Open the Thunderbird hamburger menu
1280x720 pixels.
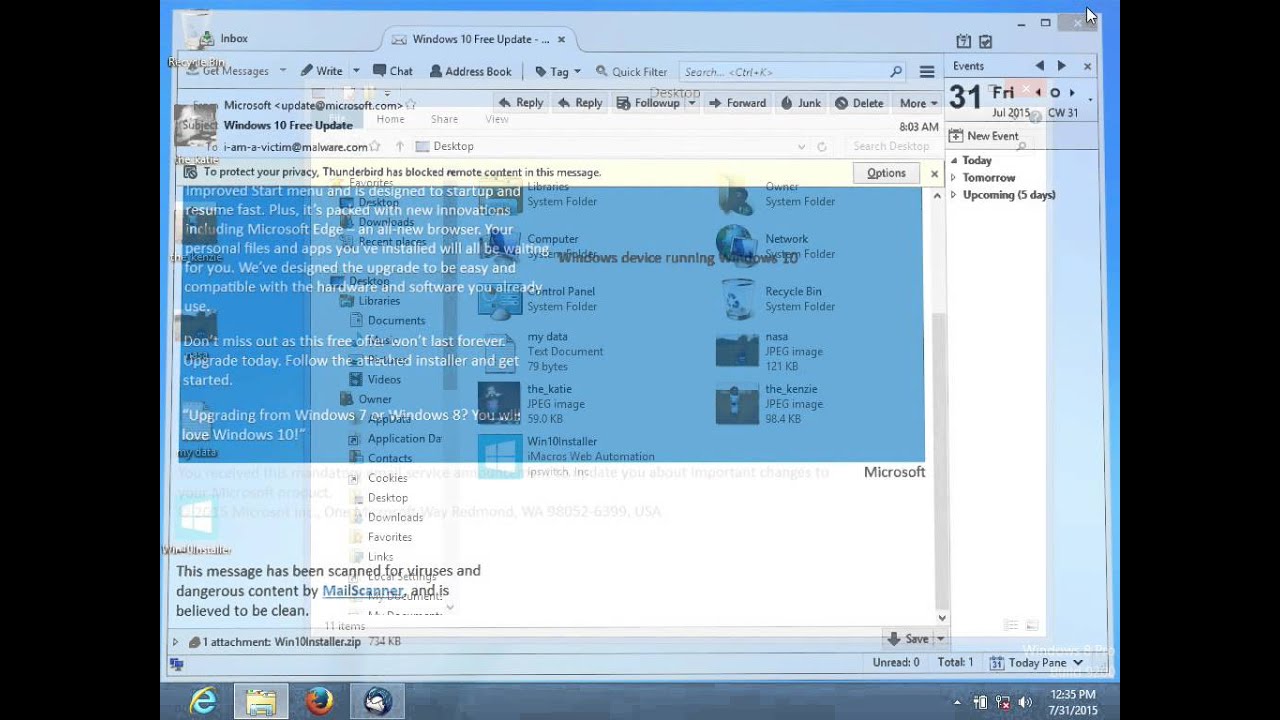tap(927, 72)
